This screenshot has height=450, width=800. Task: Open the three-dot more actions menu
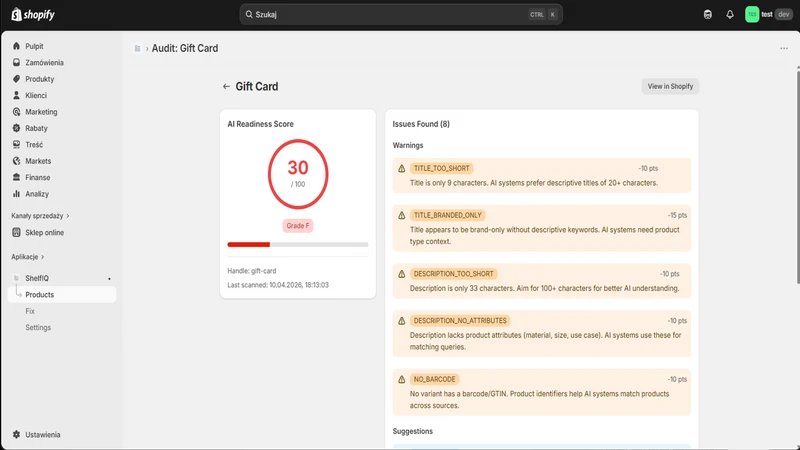pos(784,48)
